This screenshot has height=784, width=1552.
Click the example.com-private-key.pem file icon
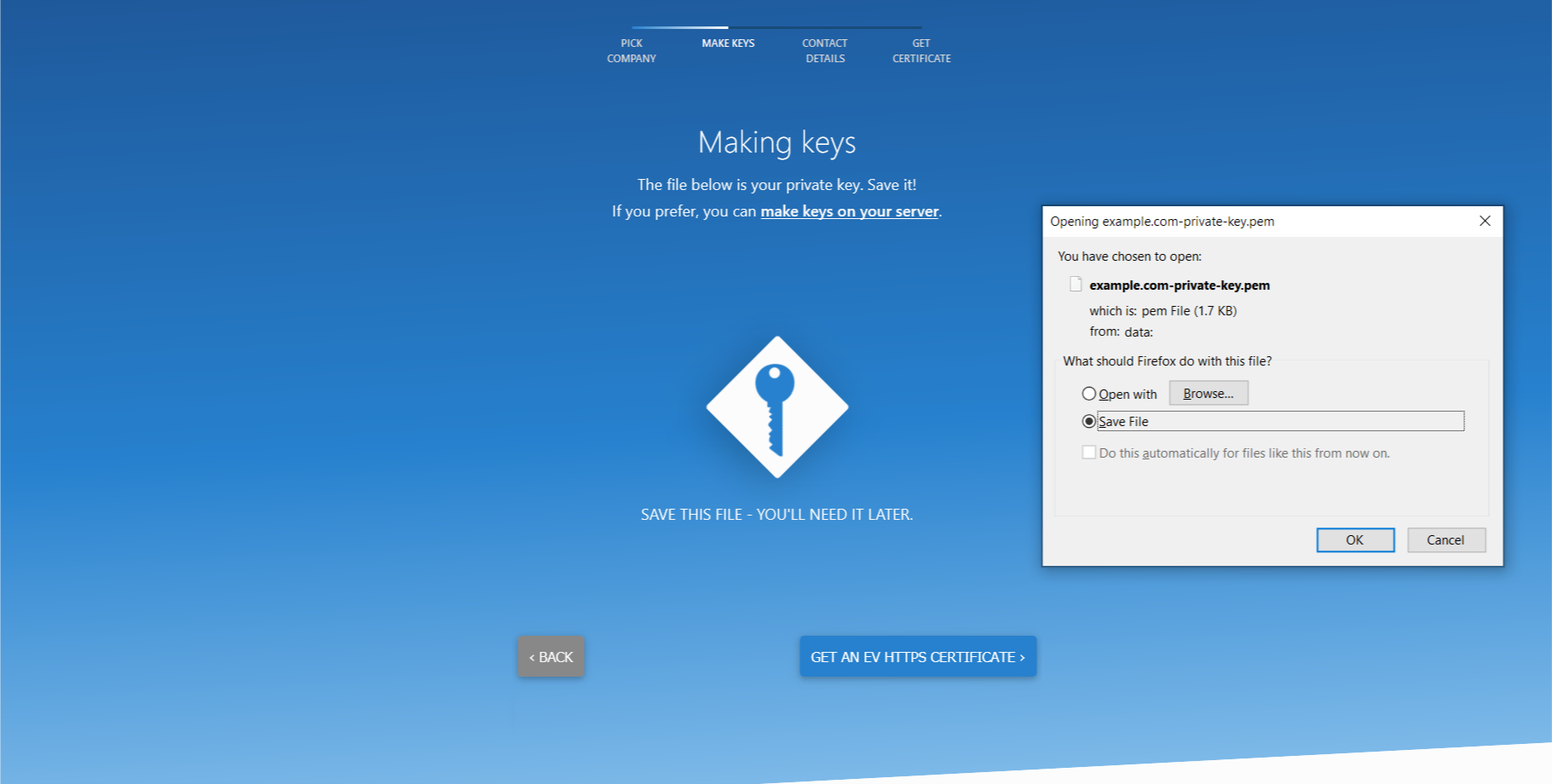click(1076, 285)
